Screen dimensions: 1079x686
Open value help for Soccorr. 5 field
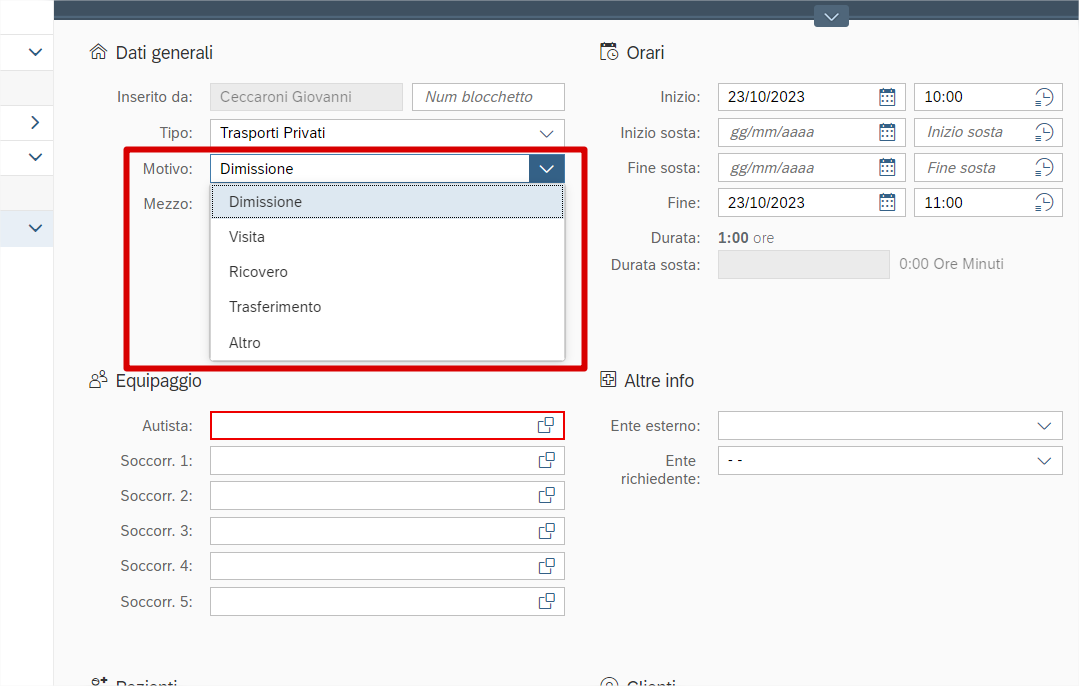(x=546, y=602)
